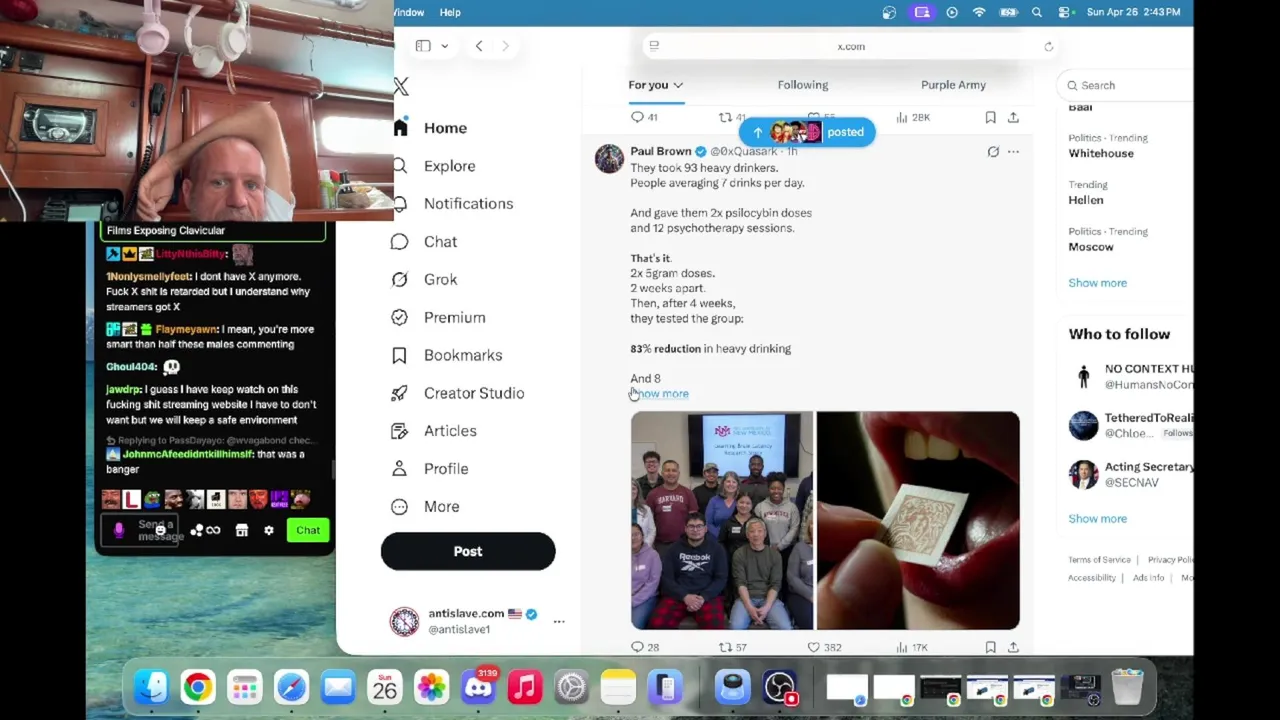Click the Post button
Viewport: 1280px width, 720px height.
tap(468, 551)
